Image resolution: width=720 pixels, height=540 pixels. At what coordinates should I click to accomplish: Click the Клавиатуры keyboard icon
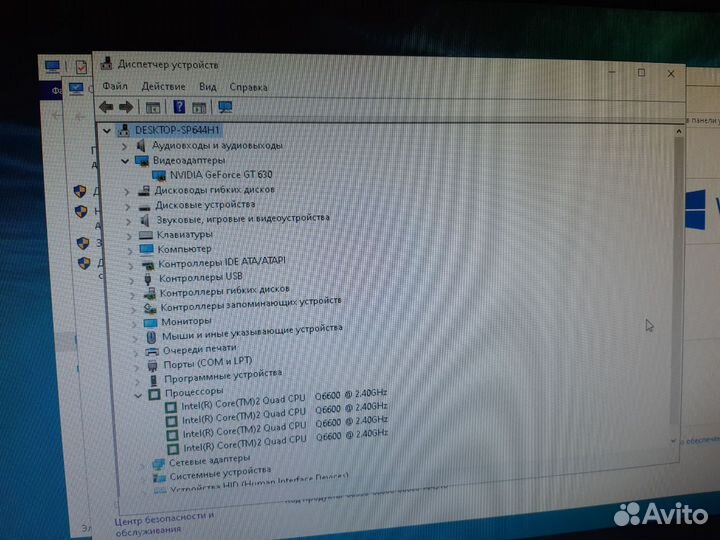tap(145, 234)
